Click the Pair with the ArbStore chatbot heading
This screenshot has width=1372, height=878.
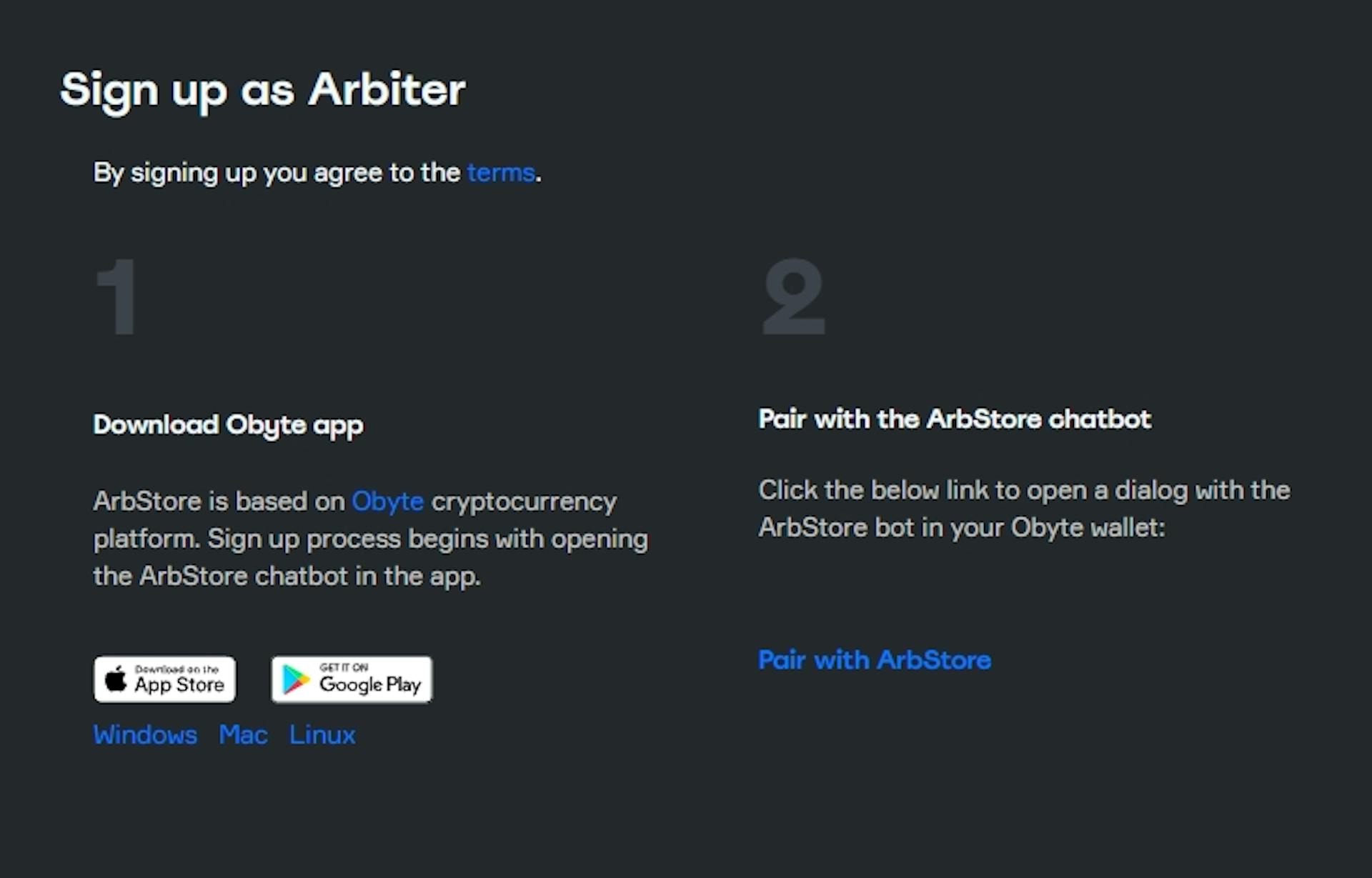pos(955,419)
